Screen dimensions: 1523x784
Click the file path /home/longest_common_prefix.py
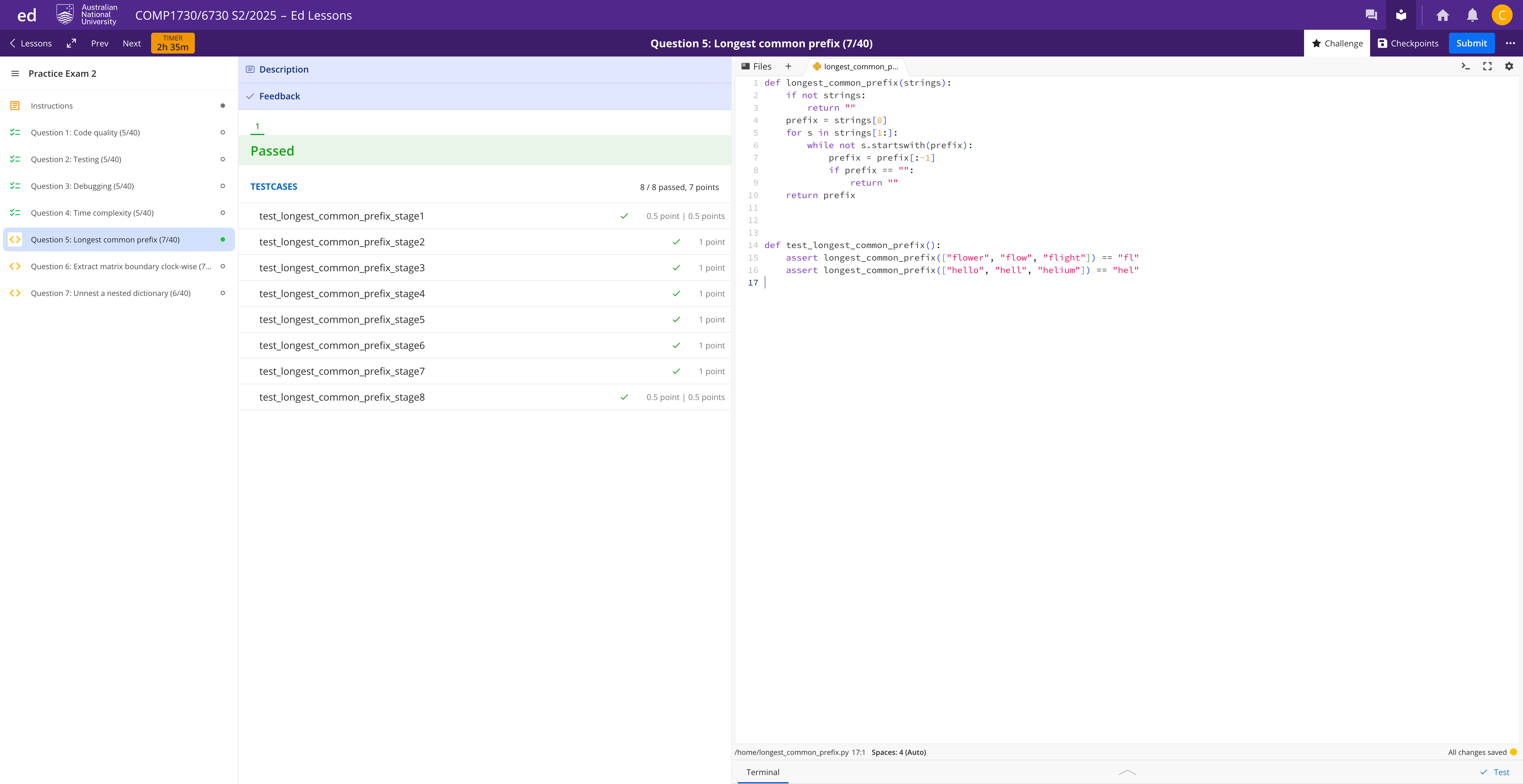click(x=792, y=753)
